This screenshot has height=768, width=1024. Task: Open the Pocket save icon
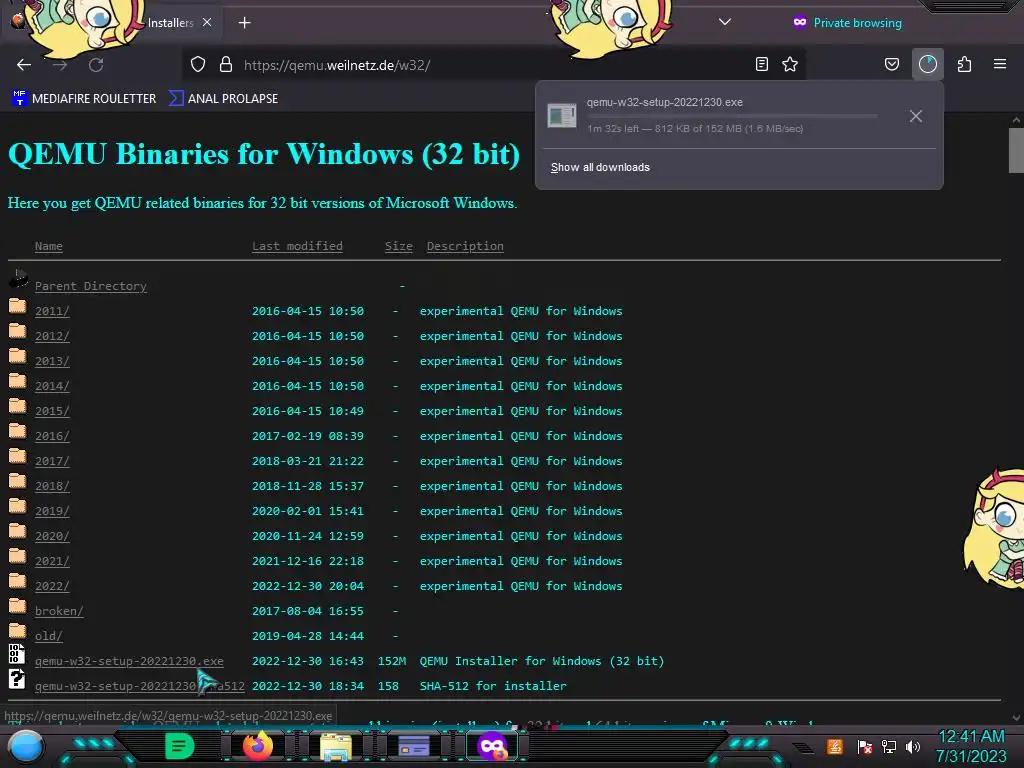(891, 64)
